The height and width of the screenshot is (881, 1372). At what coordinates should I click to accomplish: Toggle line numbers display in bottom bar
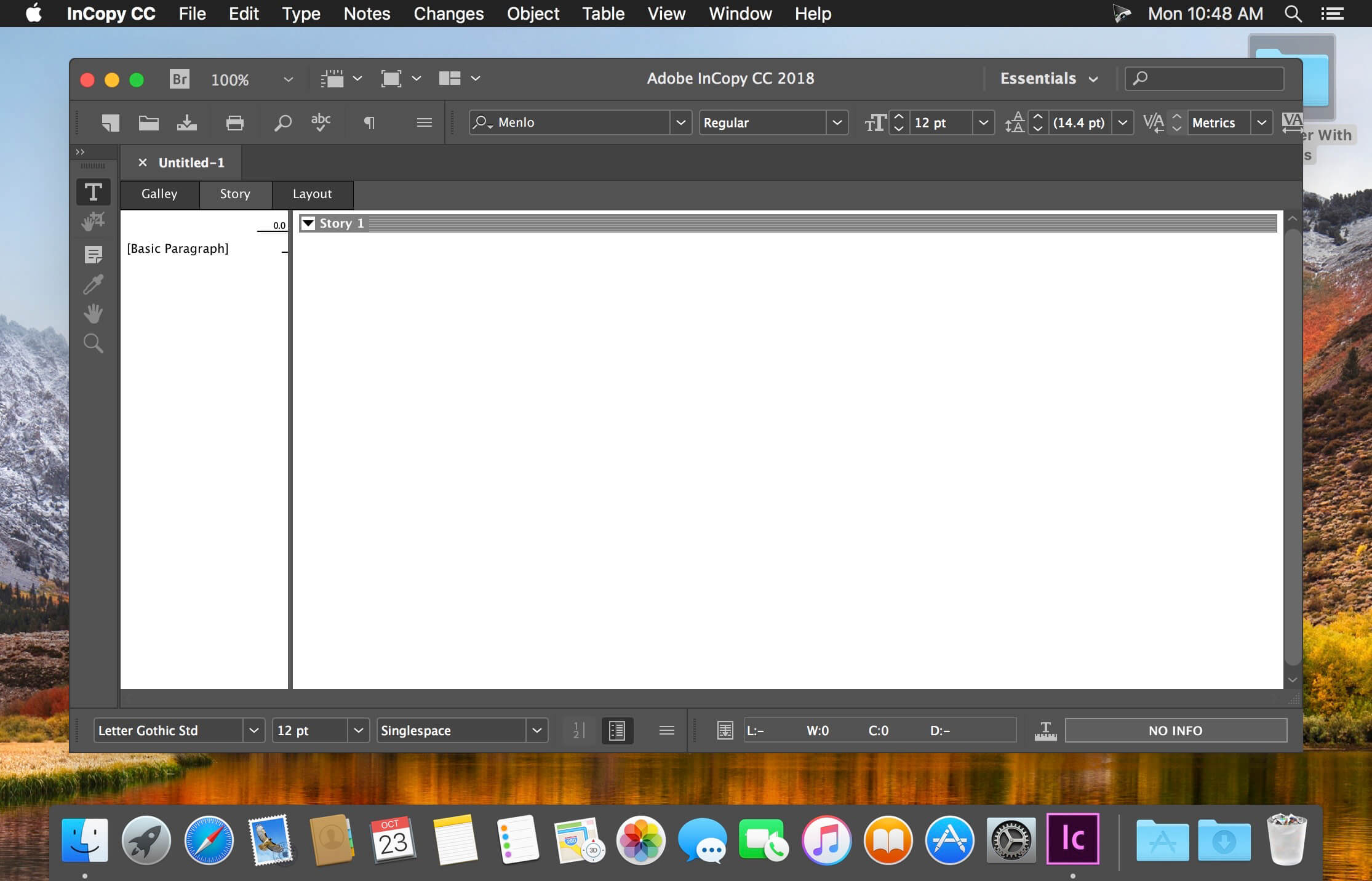577,730
